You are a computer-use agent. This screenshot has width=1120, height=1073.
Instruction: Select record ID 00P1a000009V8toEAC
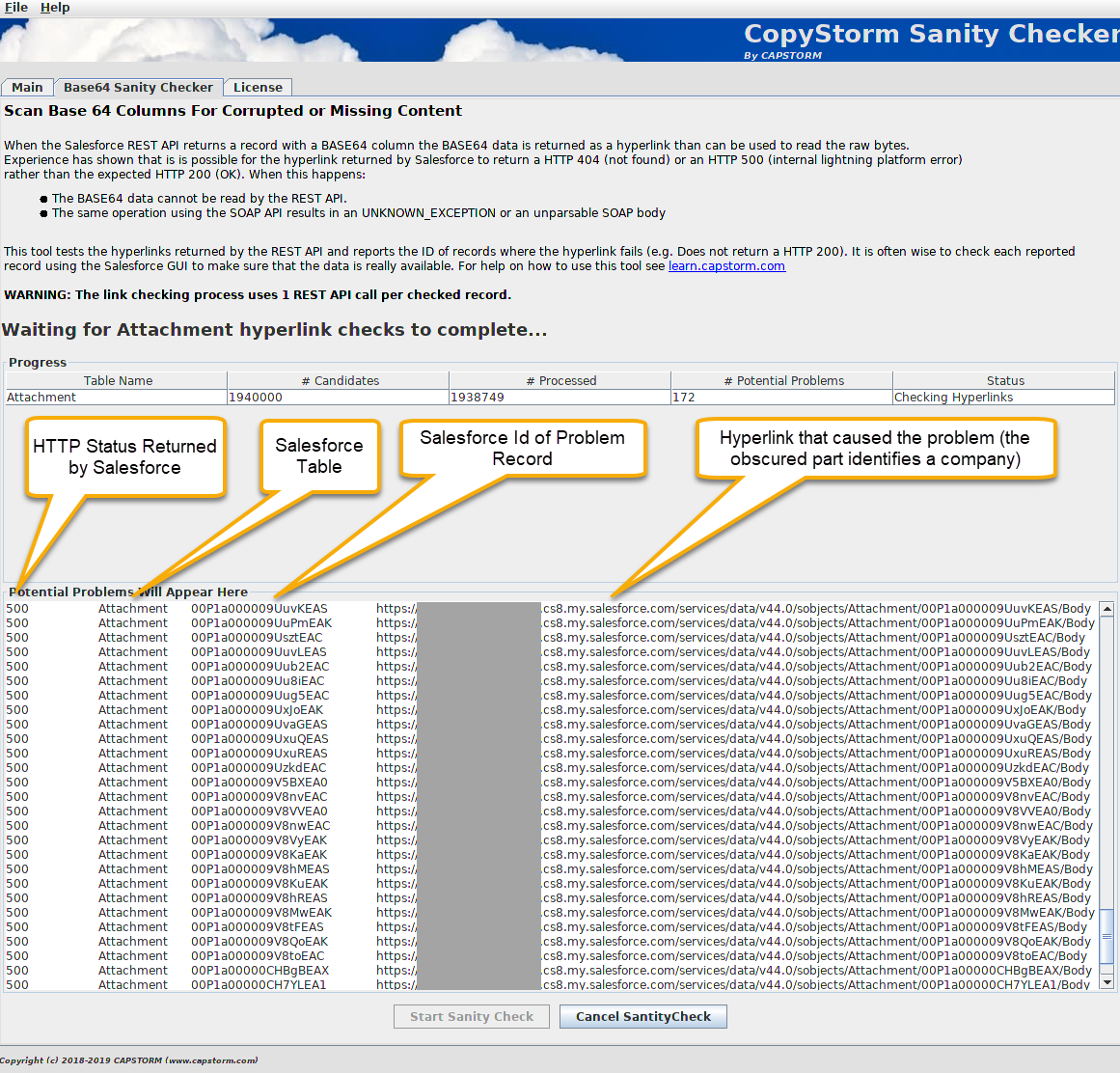(258, 956)
